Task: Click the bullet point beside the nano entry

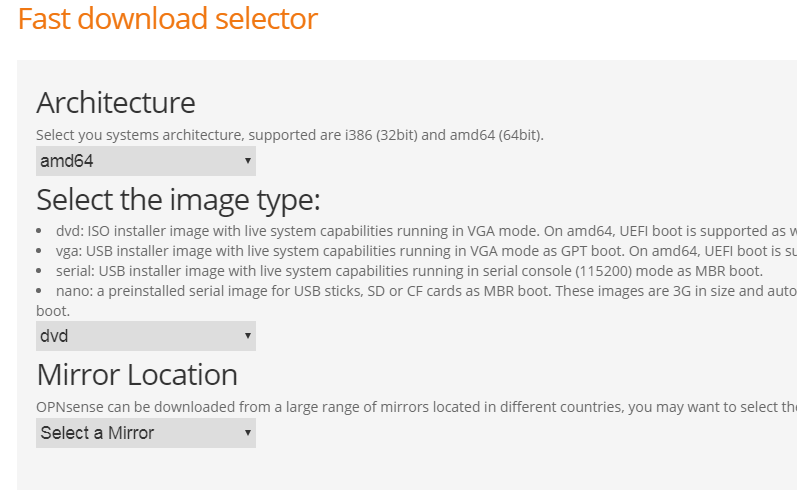Action: (41, 291)
